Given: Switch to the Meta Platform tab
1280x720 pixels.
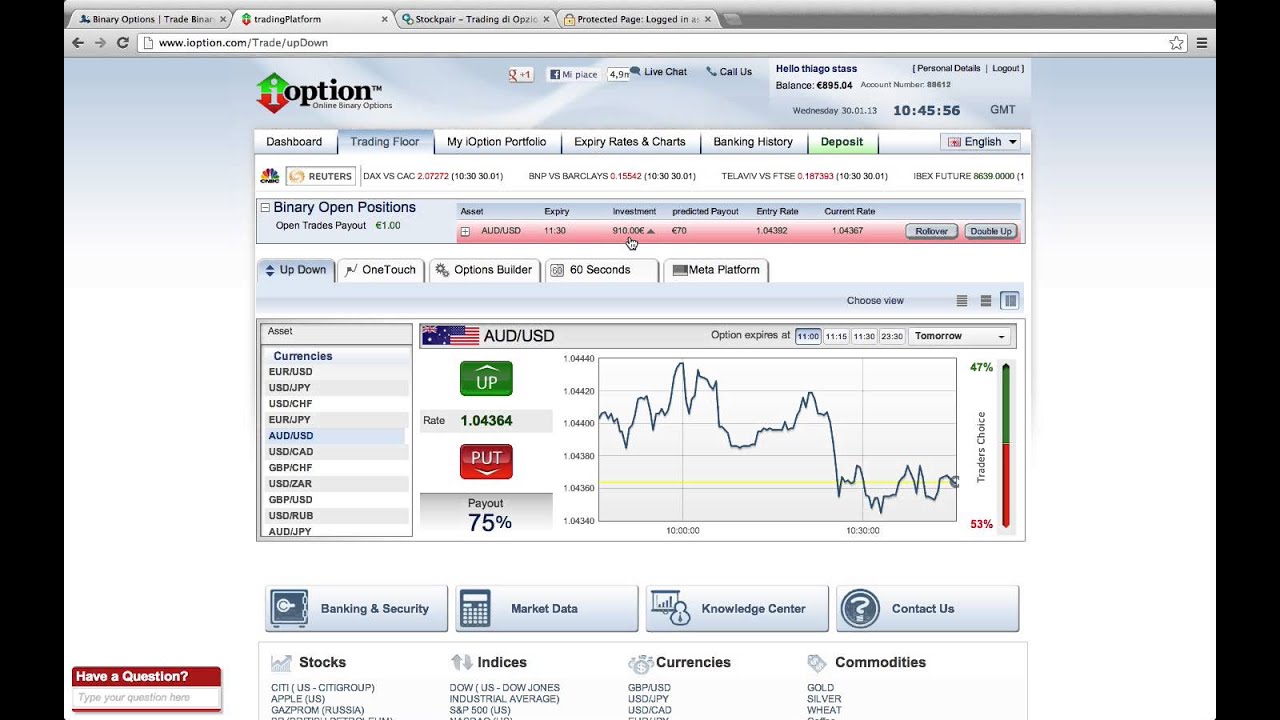Looking at the screenshot, I should pos(717,270).
